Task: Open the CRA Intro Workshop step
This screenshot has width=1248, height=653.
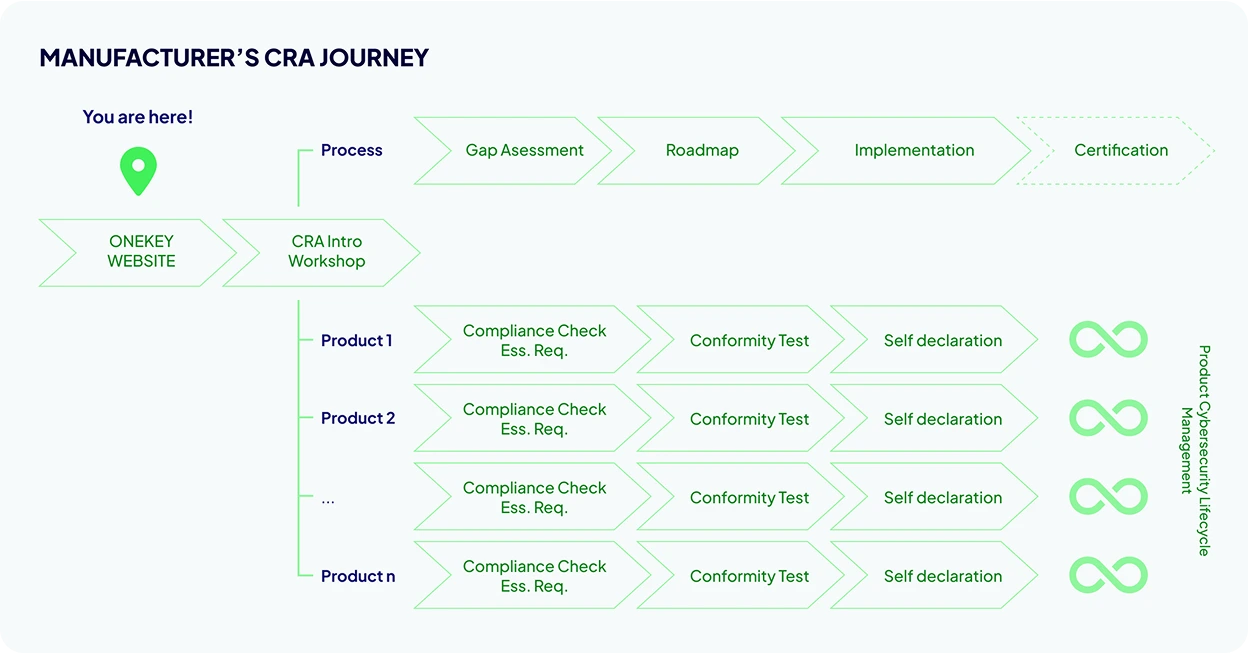Action: (322, 252)
